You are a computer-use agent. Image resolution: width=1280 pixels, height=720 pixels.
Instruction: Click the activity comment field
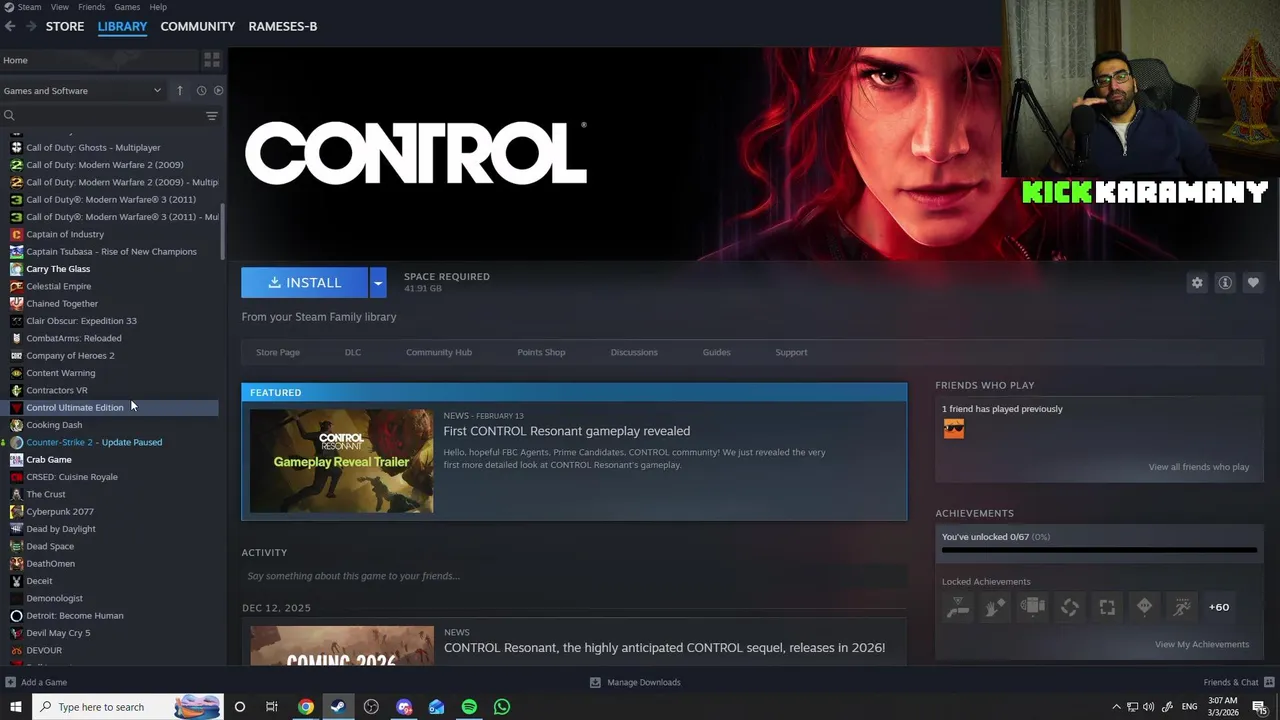(574, 576)
